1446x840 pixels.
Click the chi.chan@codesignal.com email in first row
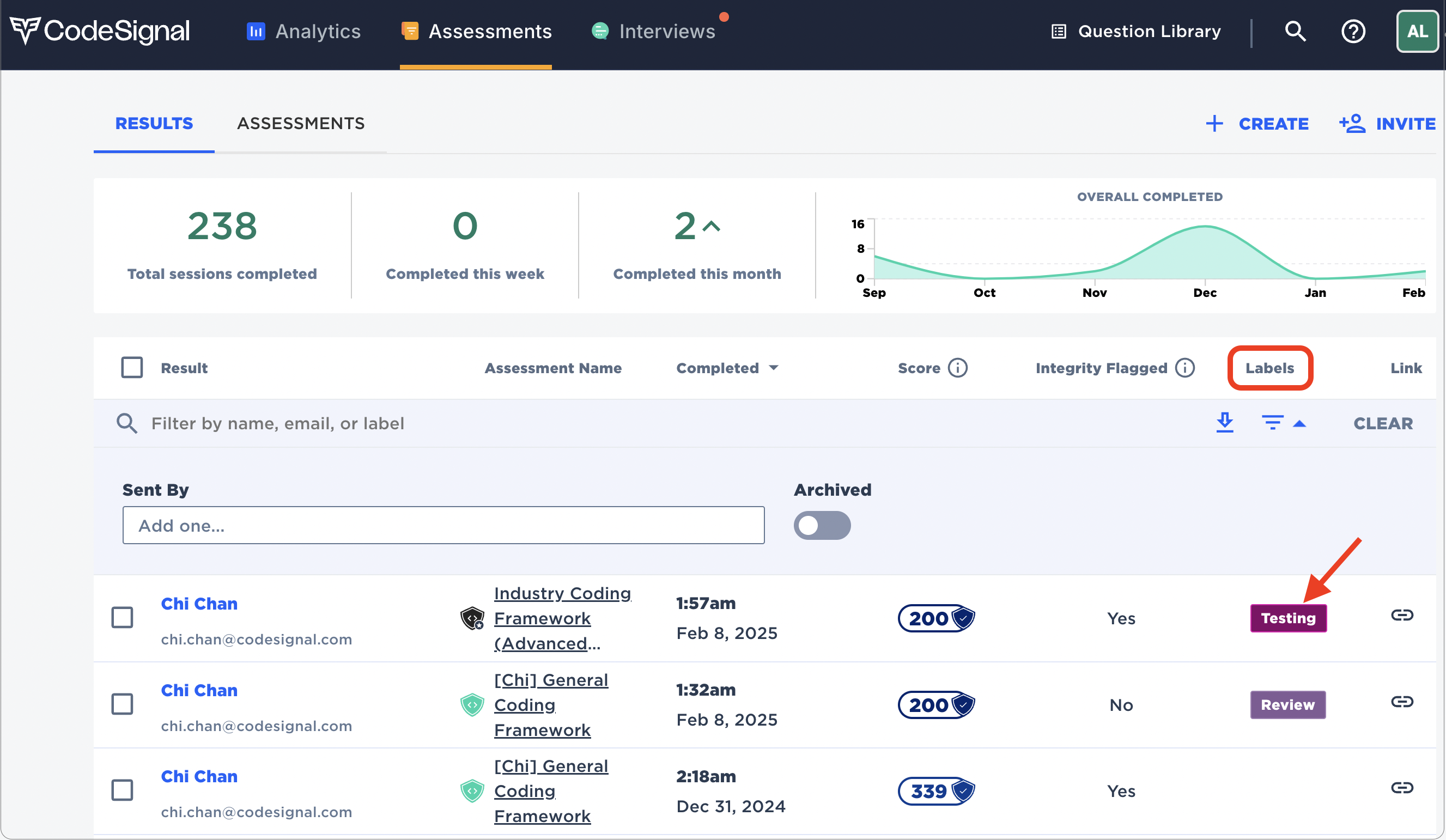point(256,639)
